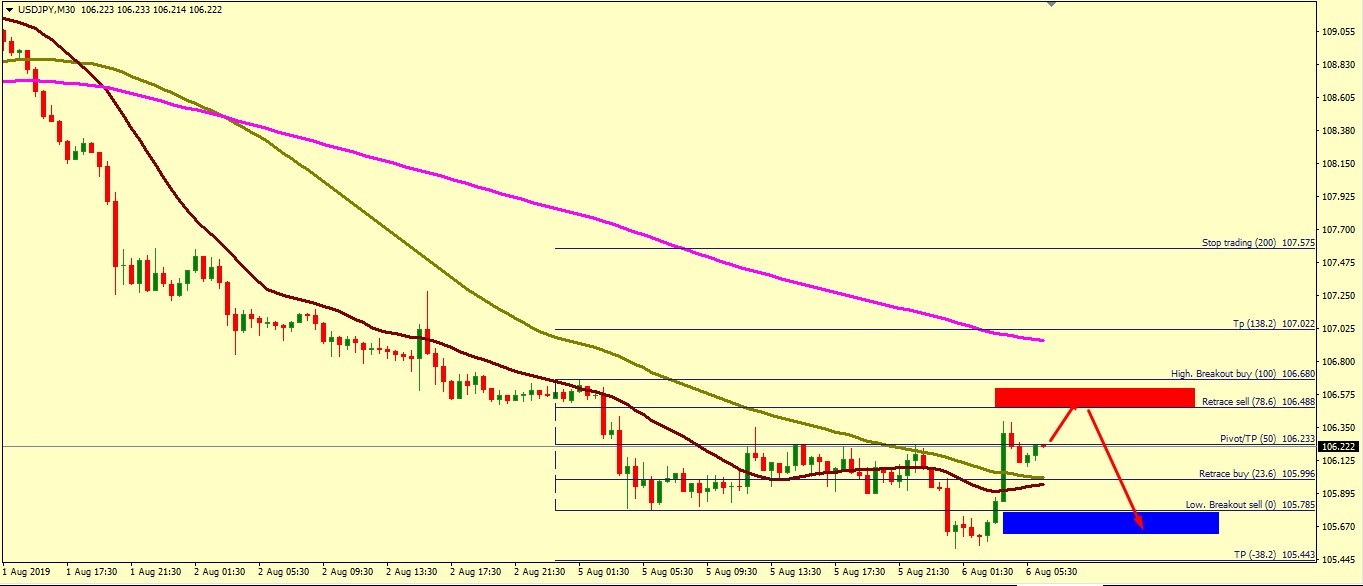Select the blue target zone rectangle
Image resolution: width=1363 pixels, height=586 pixels.
click(x=1110, y=522)
